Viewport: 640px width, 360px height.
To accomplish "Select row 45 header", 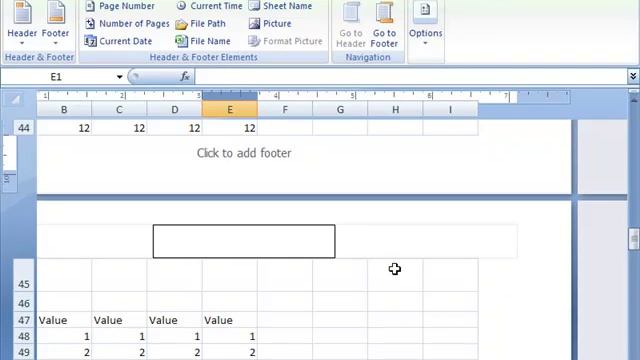I will (x=24, y=275).
